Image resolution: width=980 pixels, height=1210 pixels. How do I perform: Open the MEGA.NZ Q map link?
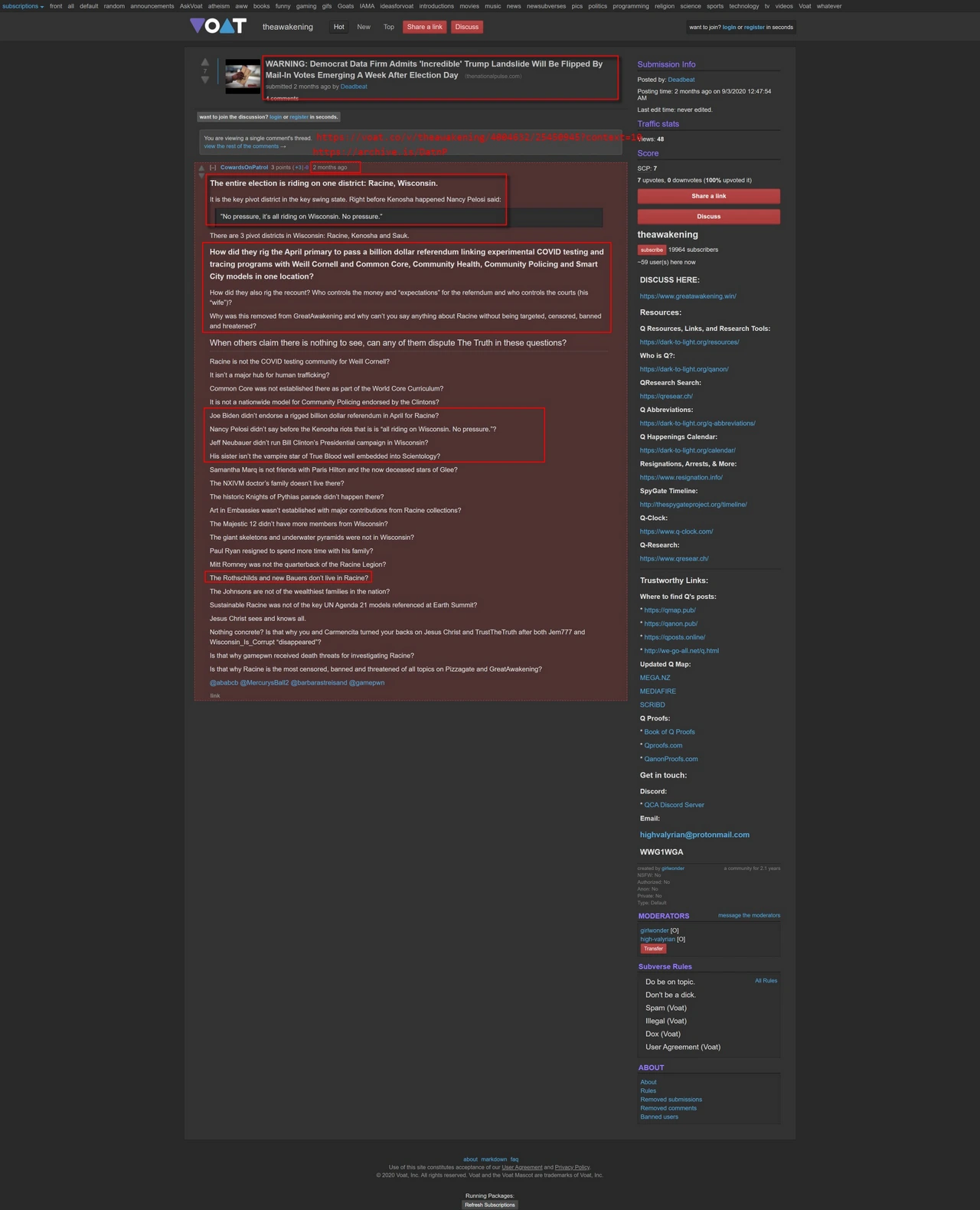pos(655,678)
